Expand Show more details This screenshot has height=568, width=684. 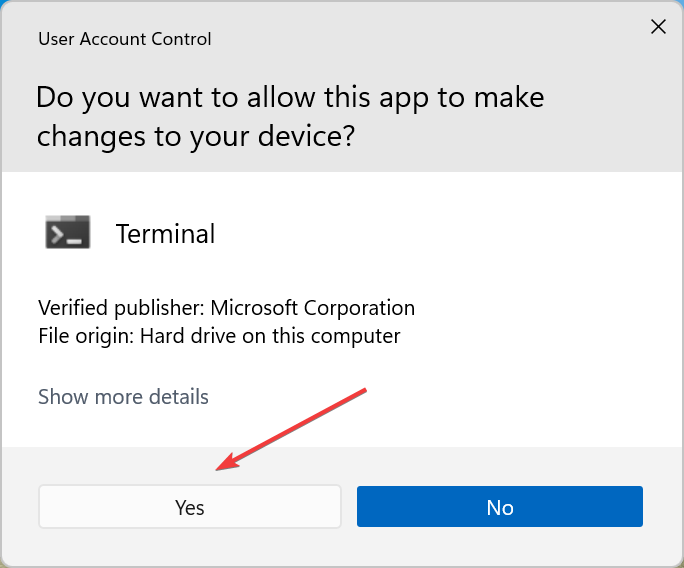(123, 397)
